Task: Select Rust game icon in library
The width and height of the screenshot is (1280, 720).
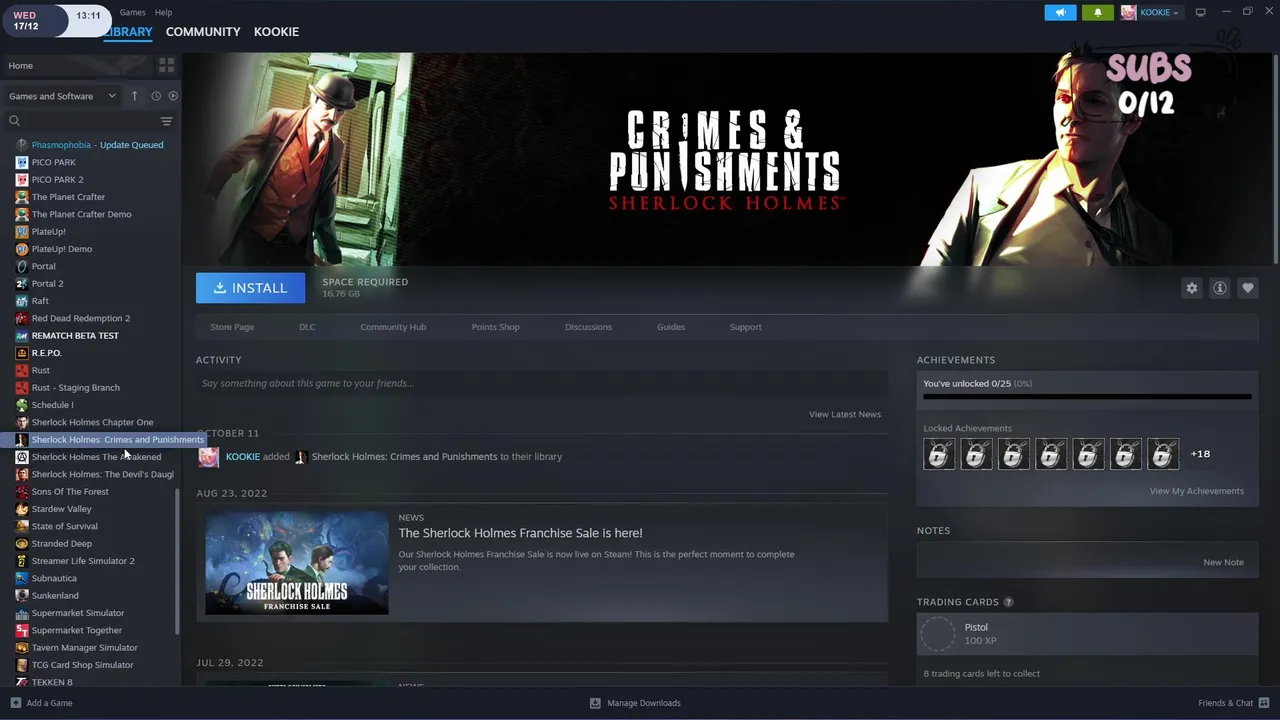Action: [x=22, y=370]
